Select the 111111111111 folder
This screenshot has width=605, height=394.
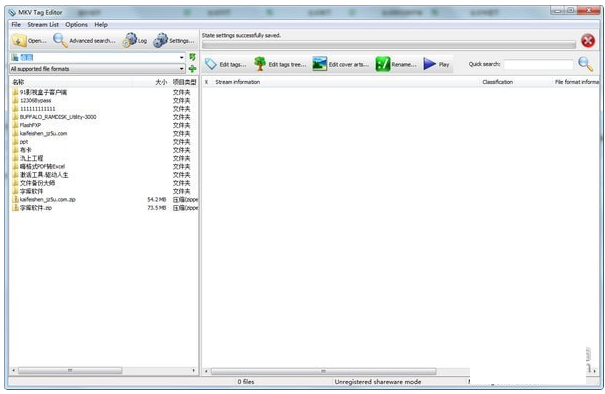click(37, 108)
